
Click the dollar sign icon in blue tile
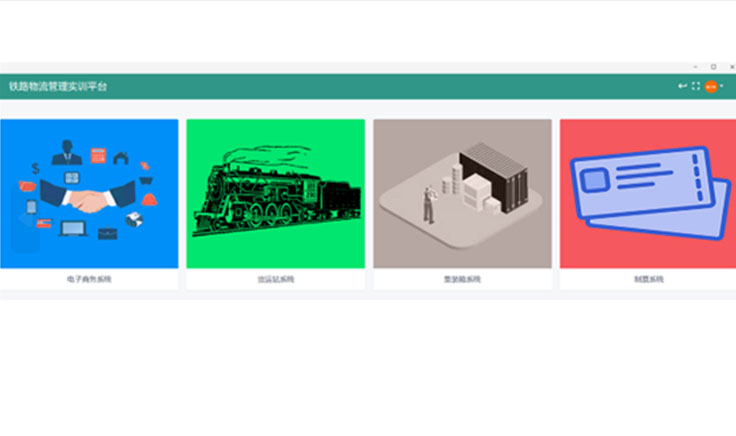pos(35,168)
